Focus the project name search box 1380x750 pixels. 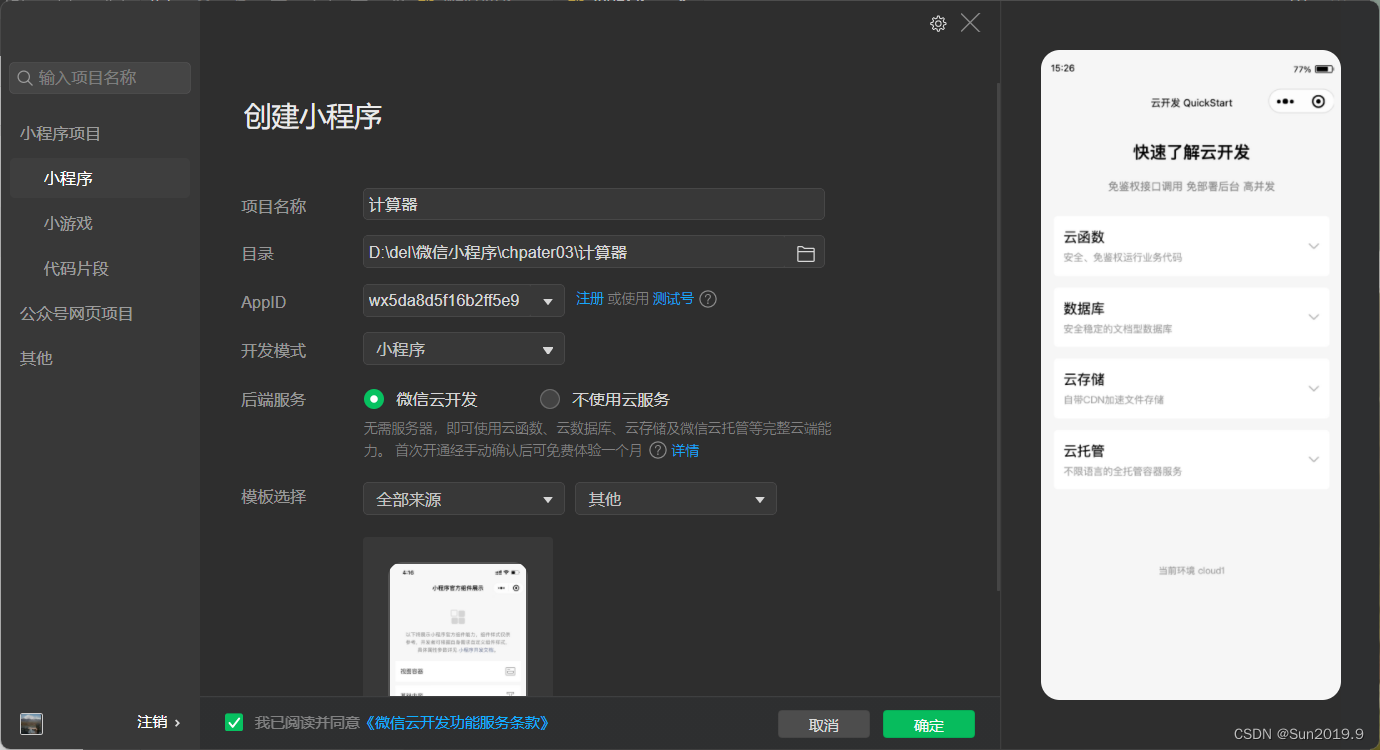[x=100, y=78]
